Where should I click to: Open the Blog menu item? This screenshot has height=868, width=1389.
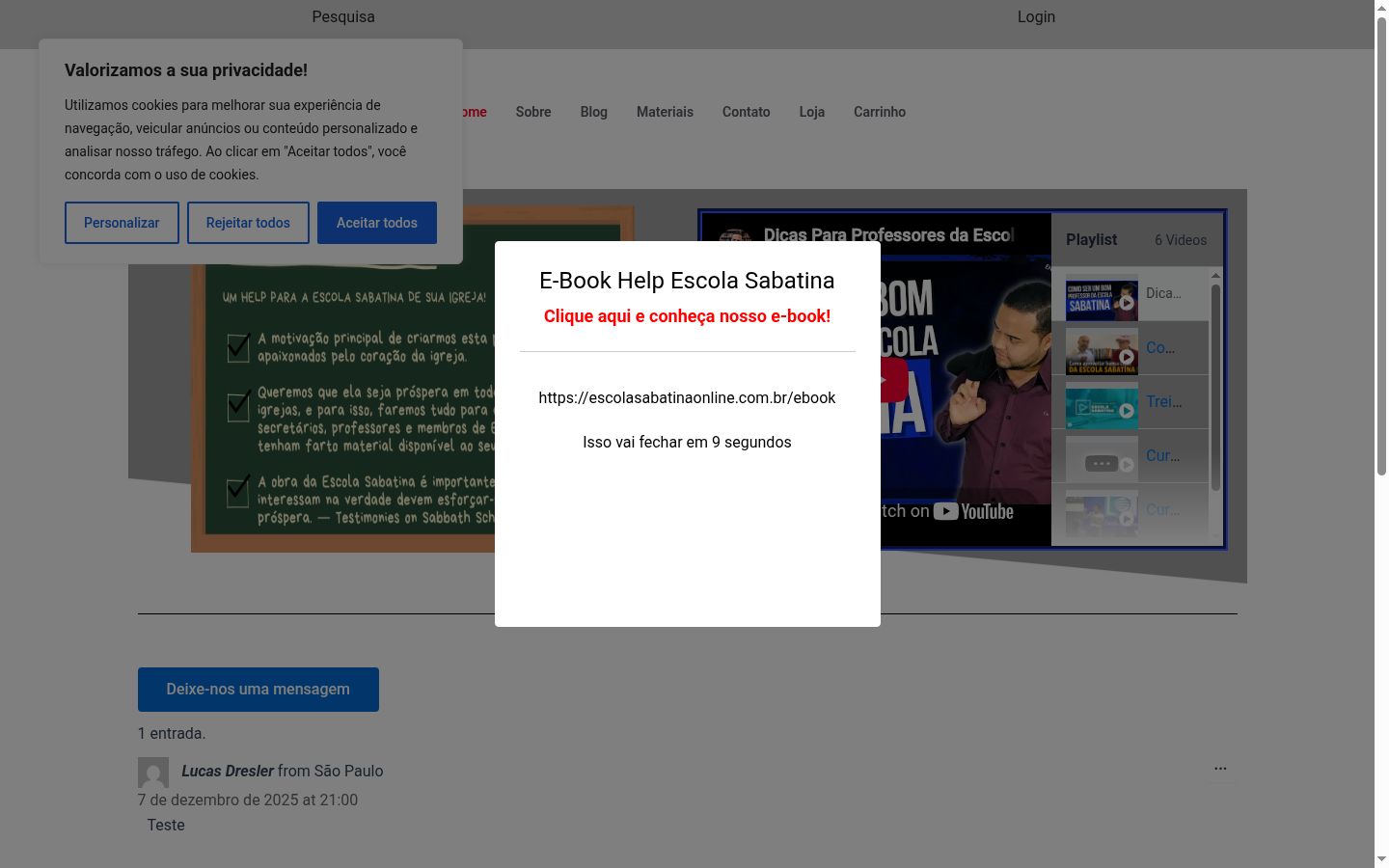(x=594, y=112)
